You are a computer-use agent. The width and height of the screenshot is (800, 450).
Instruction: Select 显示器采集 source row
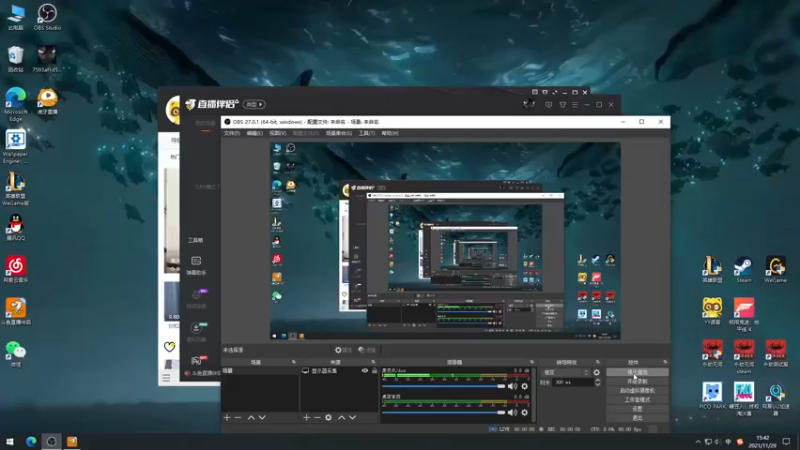(x=339, y=371)
